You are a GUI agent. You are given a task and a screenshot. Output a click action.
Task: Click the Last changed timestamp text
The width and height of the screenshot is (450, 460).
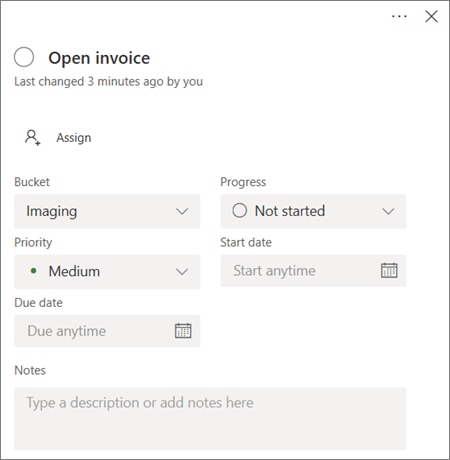(x=108, y=82)
